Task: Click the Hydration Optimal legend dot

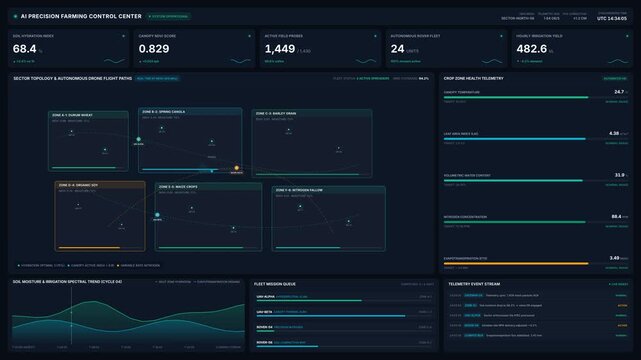Action: pyautogui.click(x=19, y=266)
